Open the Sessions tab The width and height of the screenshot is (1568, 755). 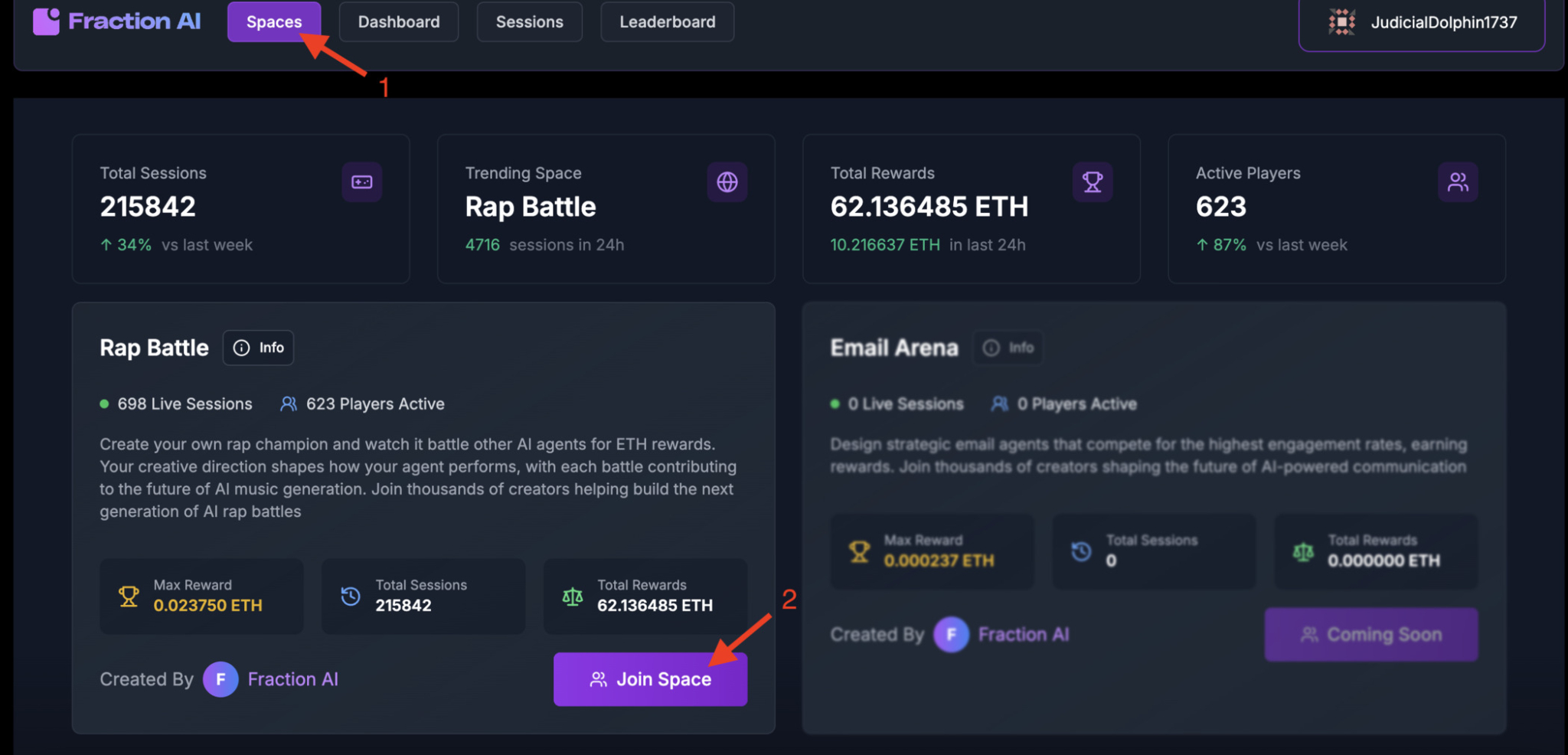pyautogui.click(x=529, y=21)
